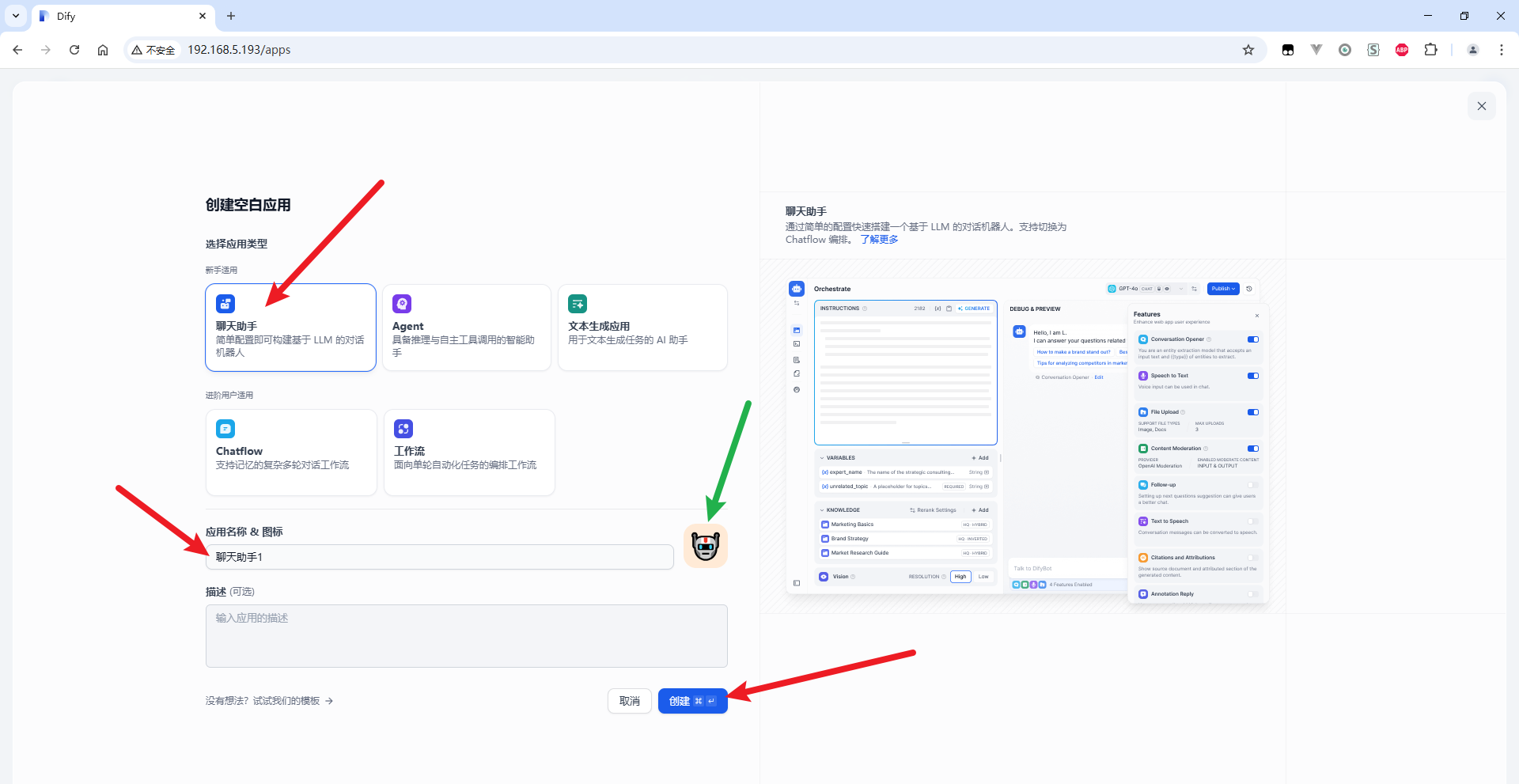Screen dimensions: 1519x784
Task: Close the create app dialog
Action: (1482, 106)
